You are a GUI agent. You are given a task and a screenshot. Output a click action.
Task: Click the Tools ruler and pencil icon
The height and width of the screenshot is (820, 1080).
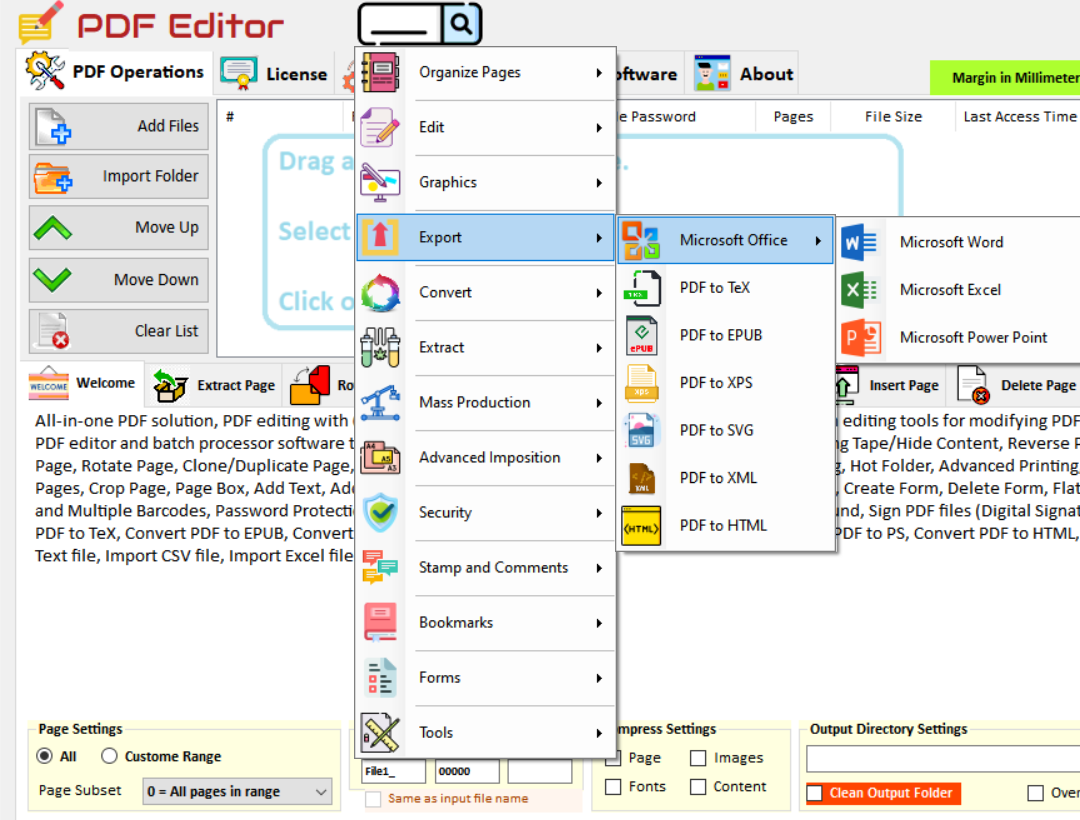(x=380, y=733)
